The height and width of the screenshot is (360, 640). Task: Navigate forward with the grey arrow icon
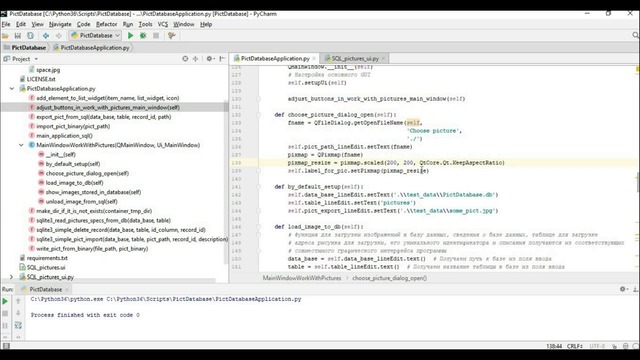click(58, 36)
